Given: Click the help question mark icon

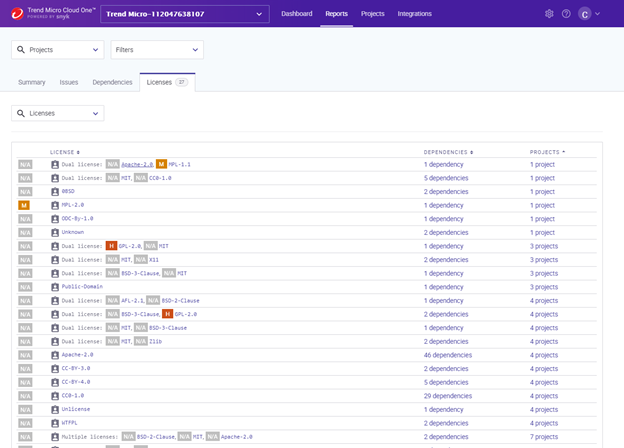Looking at the screenshot, I should 566,14.
